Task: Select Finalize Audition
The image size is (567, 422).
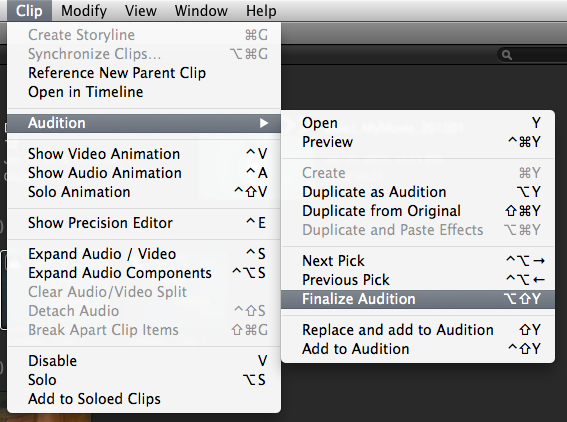Action: pos(418,299)
